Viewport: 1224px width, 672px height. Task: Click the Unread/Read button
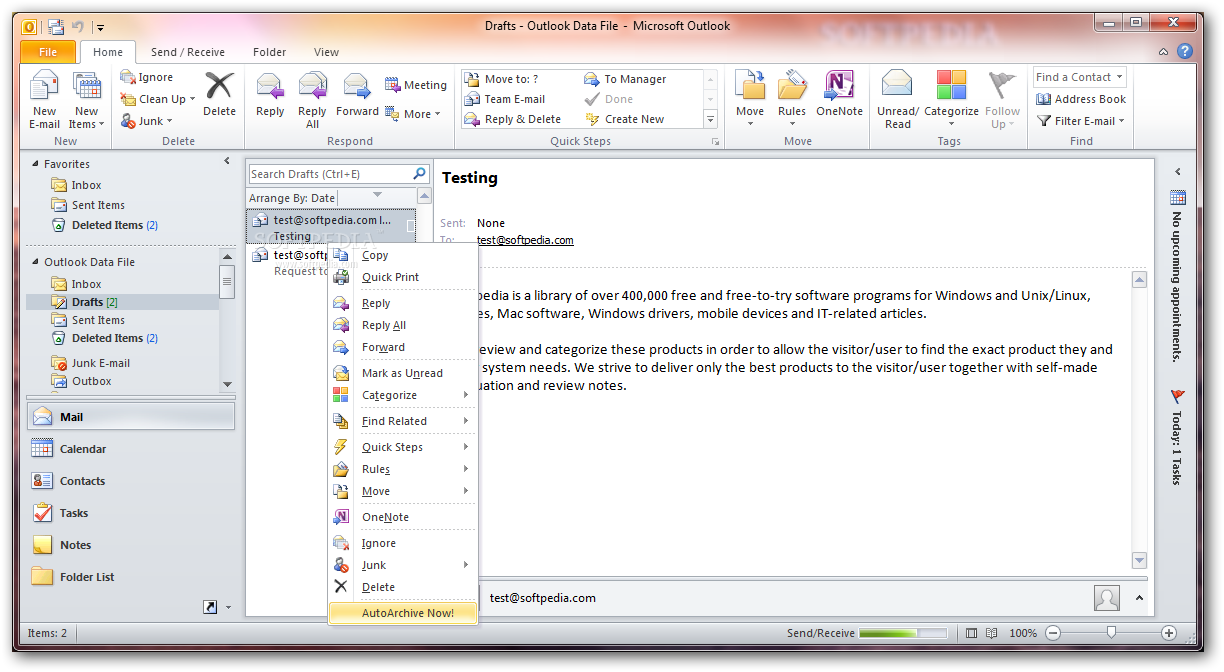click(x=897, y=100)
